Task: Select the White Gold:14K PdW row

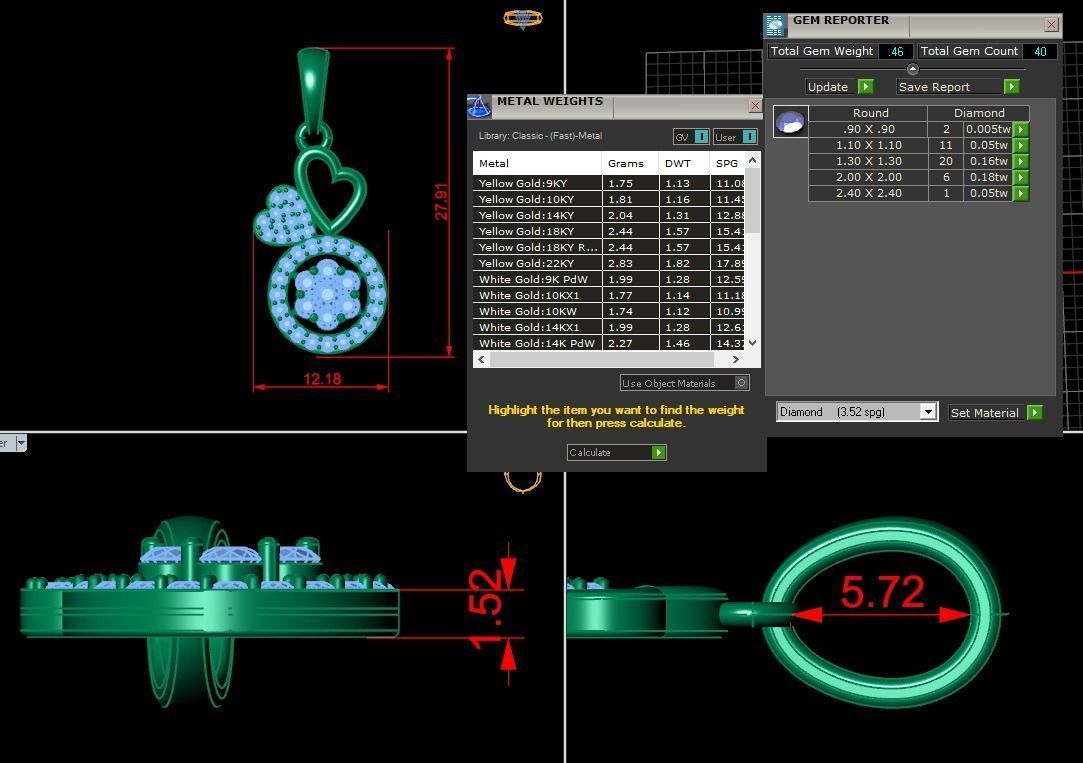Action: pyautogui.click(x=608, y=343)
